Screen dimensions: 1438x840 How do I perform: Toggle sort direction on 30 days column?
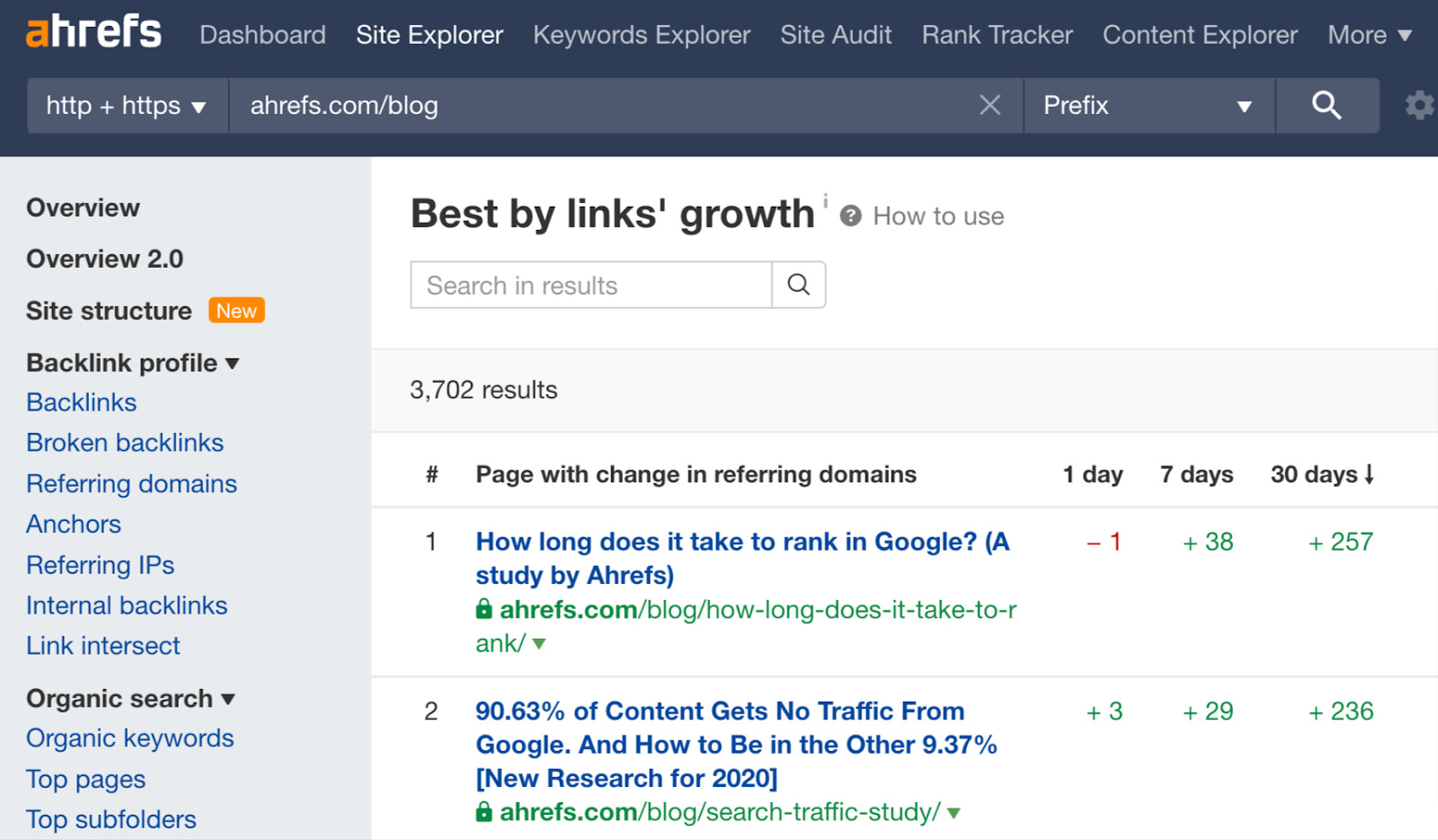1322,474
